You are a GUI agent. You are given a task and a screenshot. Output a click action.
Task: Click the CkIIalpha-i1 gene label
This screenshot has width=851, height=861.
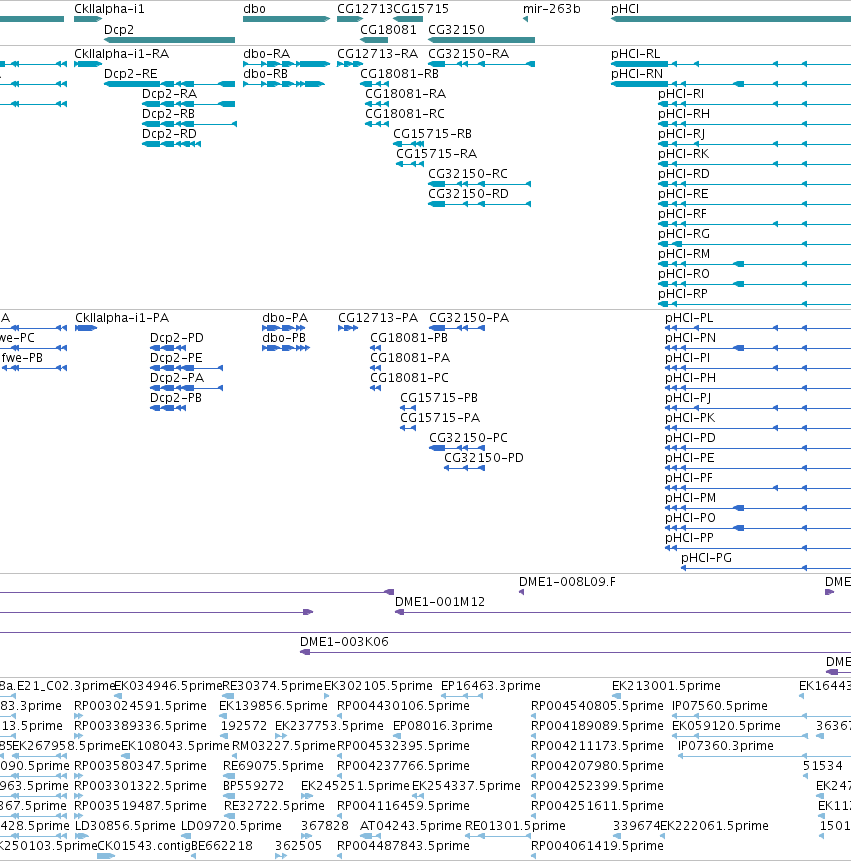coord(109,9)
